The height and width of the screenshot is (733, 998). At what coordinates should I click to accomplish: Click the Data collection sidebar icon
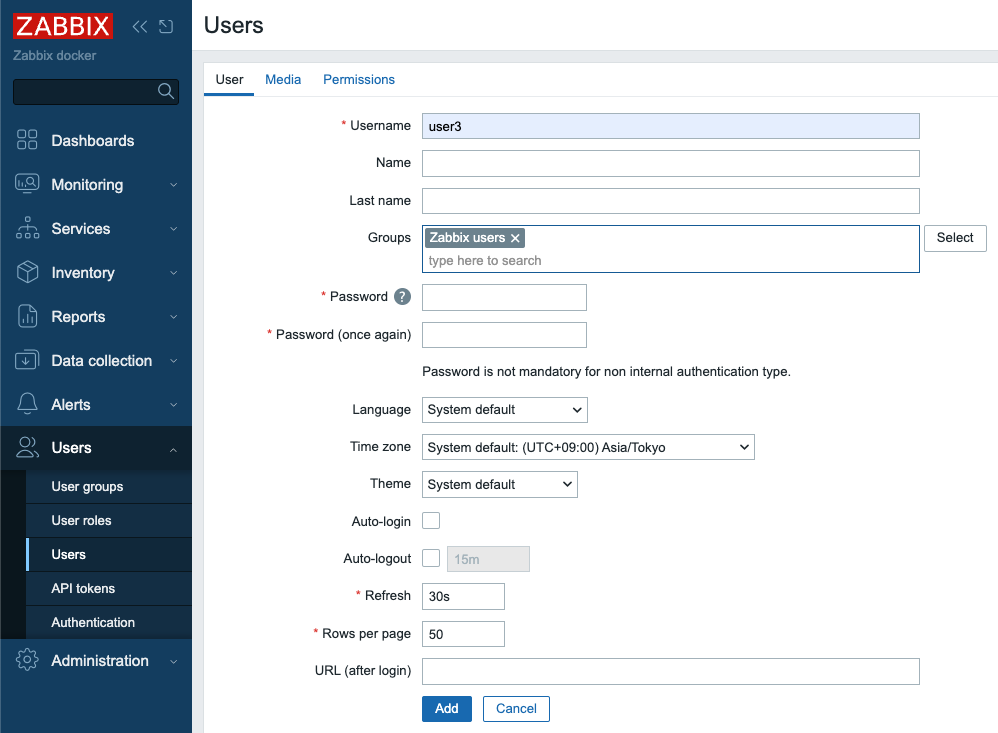point(27,360)
